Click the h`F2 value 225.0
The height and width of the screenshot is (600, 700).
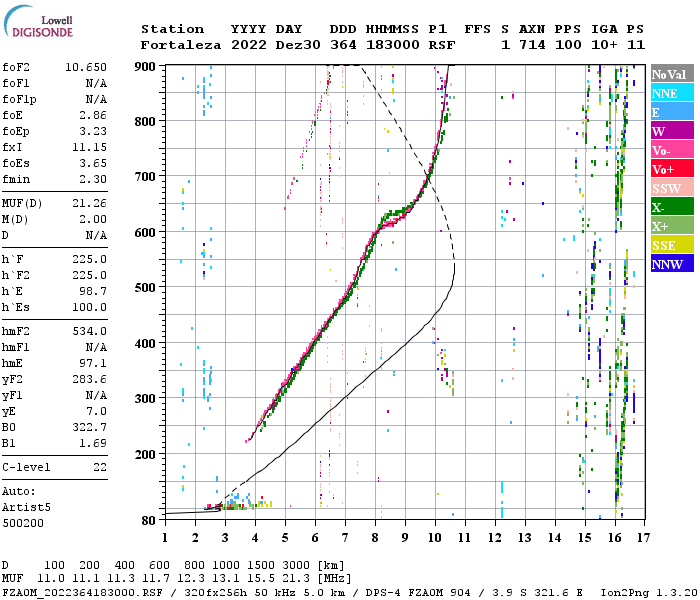click(x=89, y=275)
